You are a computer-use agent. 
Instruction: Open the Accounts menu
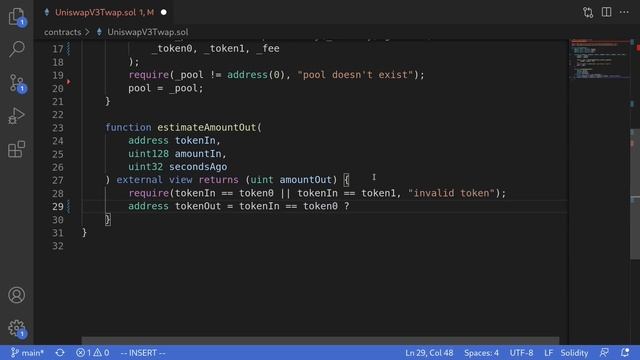point(16,295)
